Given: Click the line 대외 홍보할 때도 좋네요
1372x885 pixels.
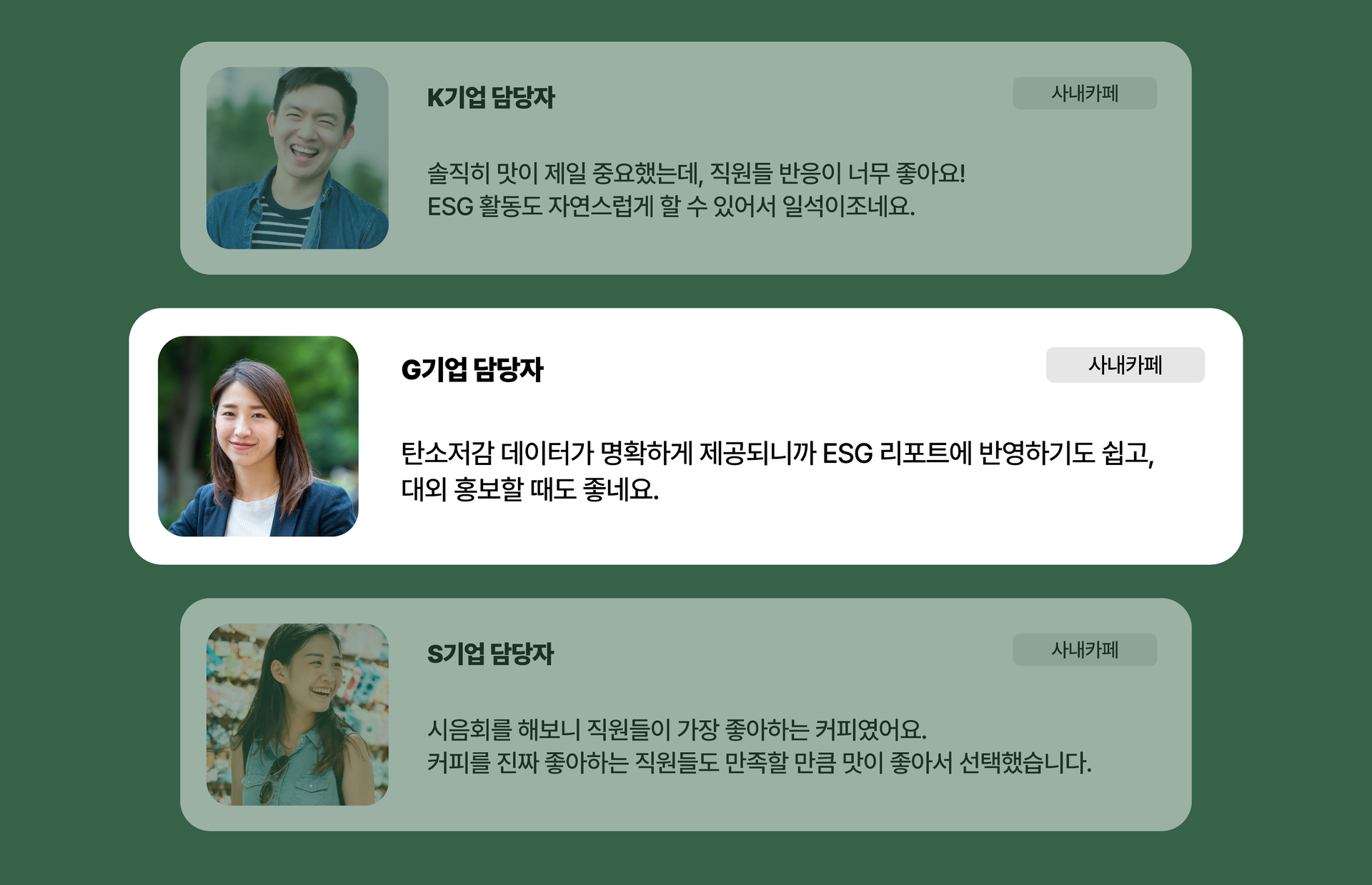Looking at the screenshot, I should (x=530, y=489).
